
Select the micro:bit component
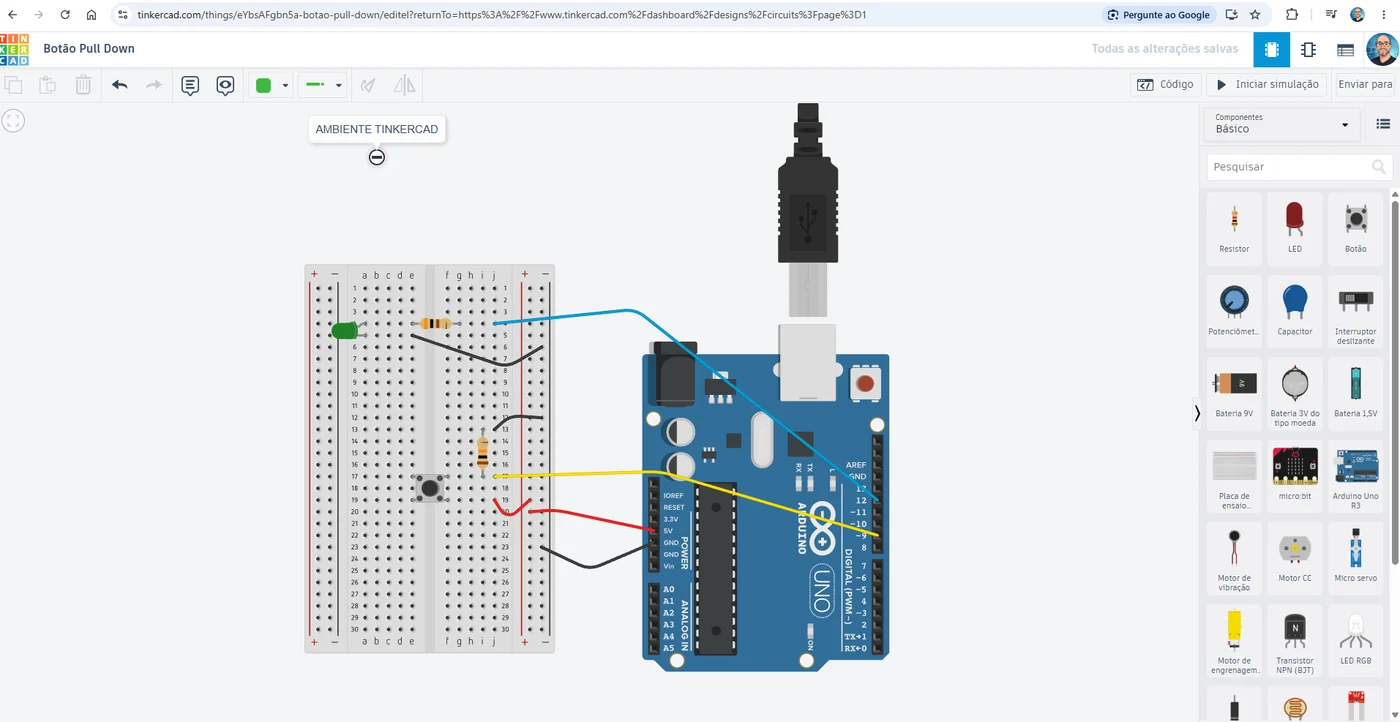[x=1295, y=476]
